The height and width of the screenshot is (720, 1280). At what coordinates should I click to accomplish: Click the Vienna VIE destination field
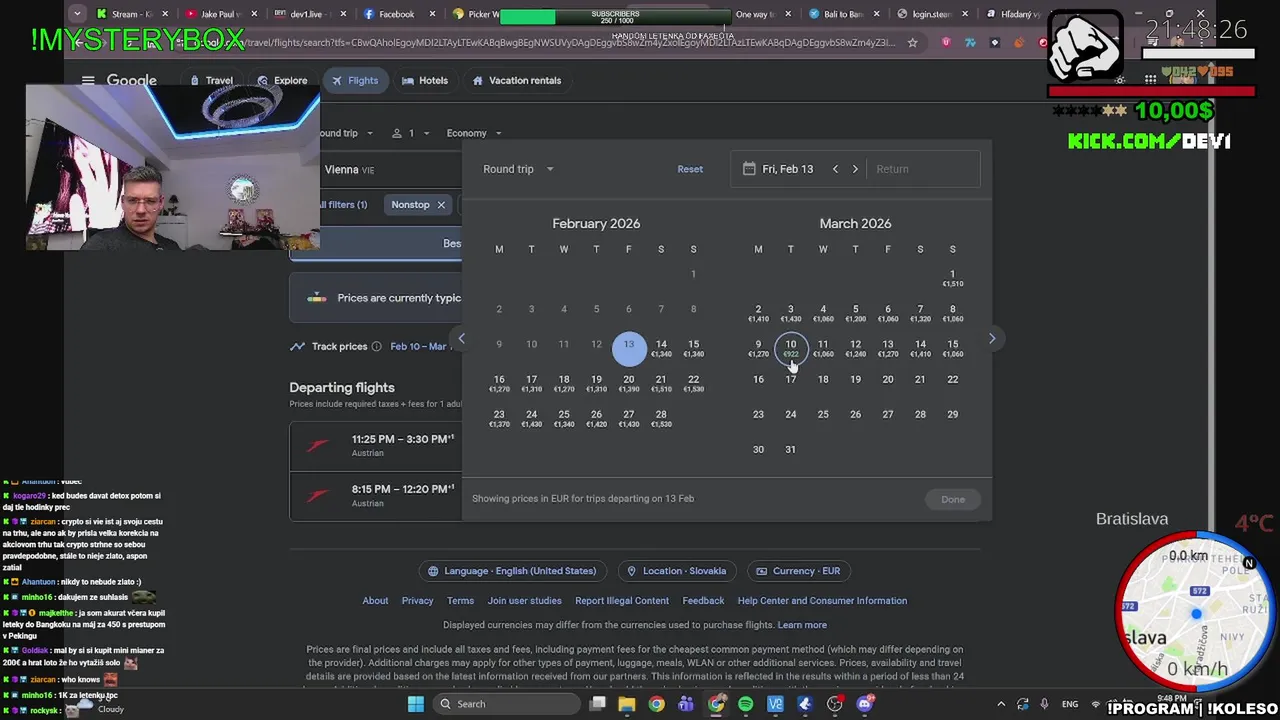coord(389,170)
